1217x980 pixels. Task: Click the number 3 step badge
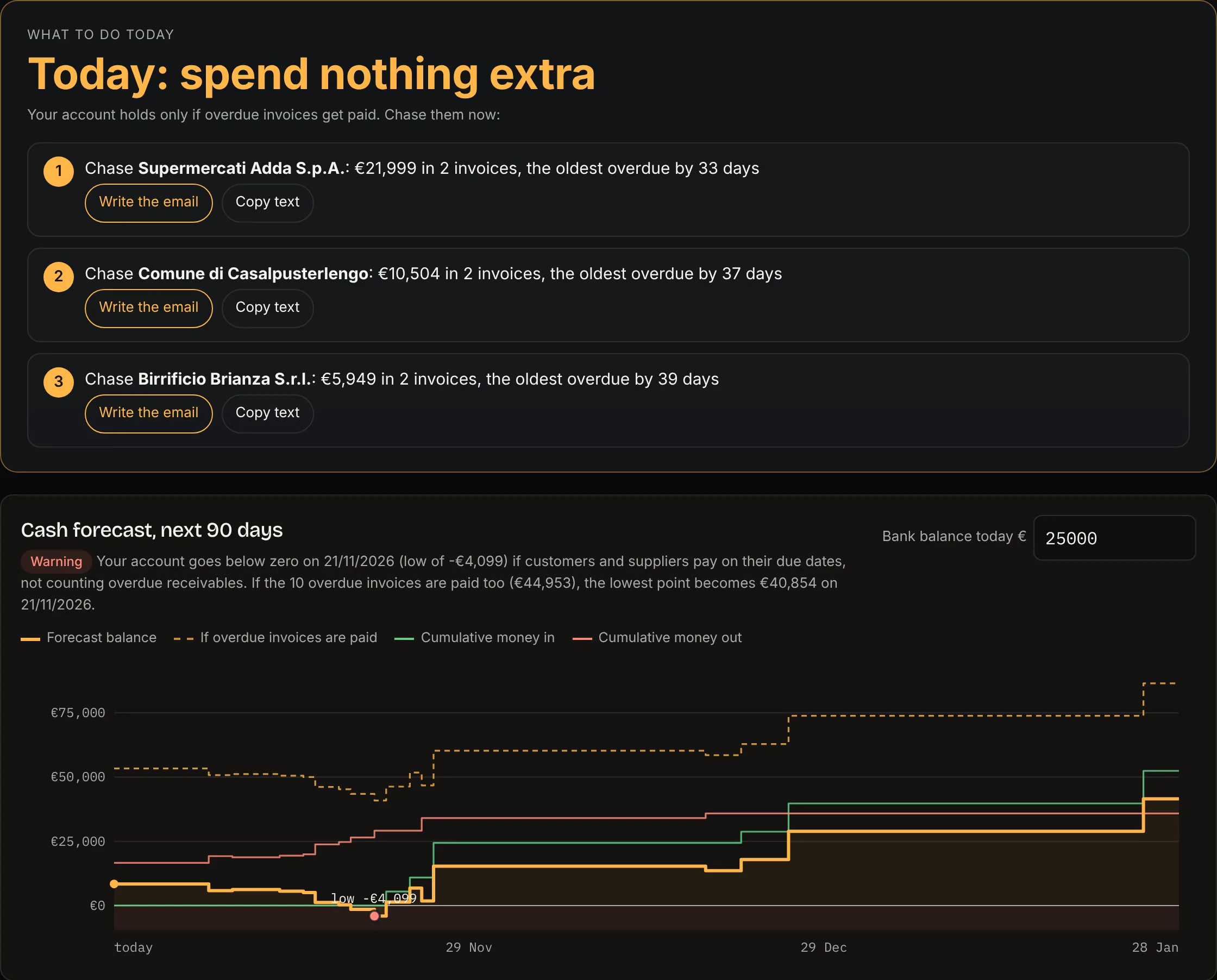pyautogui.click(x=59, y=382)
